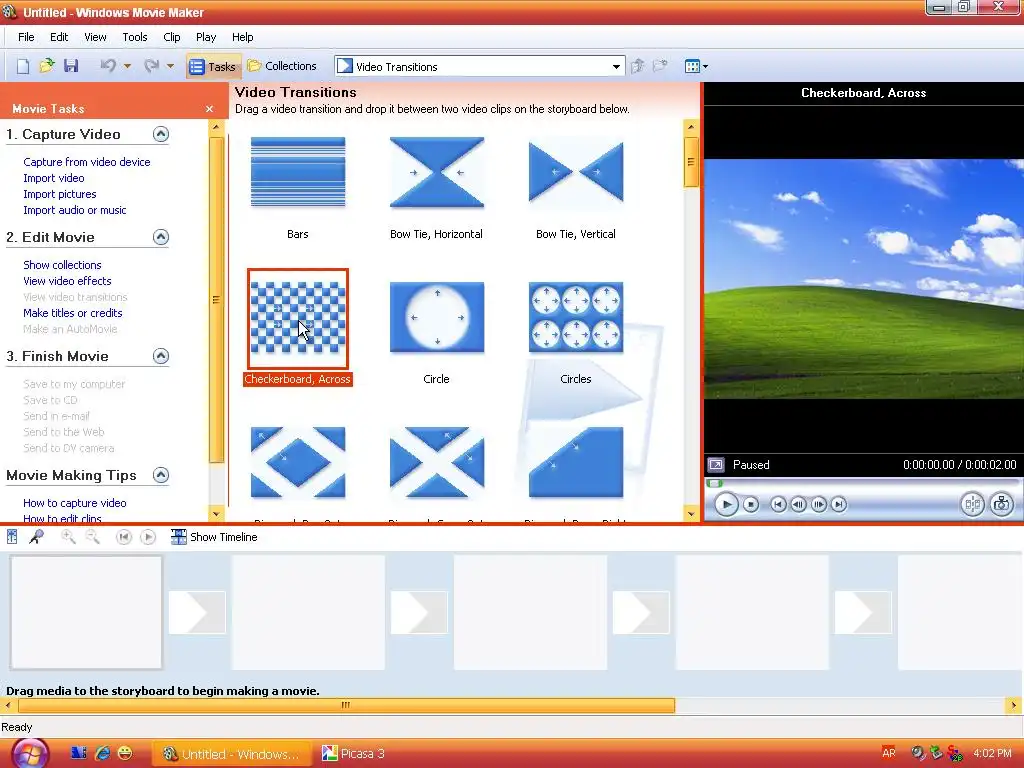This screenshot has width=1024, height=768.
Task: Collapse the Finish Movie section
Action: [161, 356]
